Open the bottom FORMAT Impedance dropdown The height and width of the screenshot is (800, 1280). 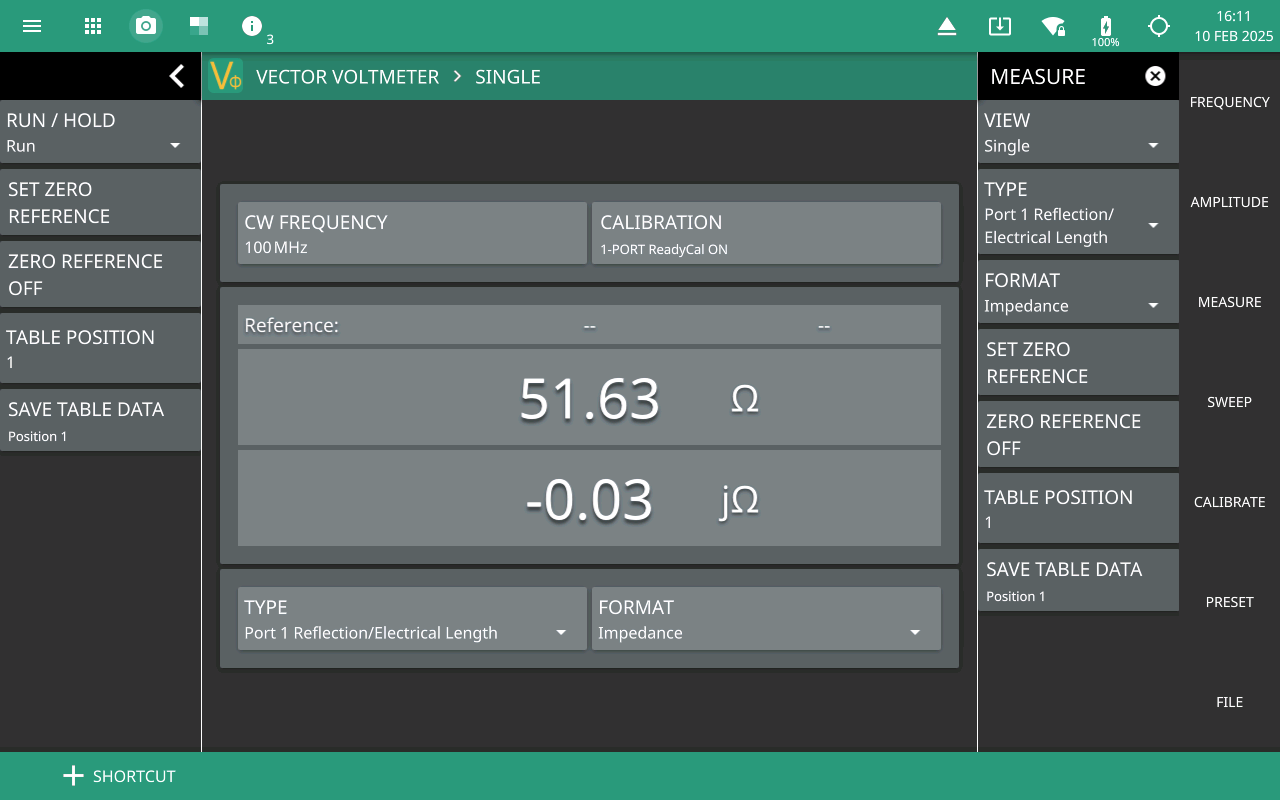pos(765,620)
